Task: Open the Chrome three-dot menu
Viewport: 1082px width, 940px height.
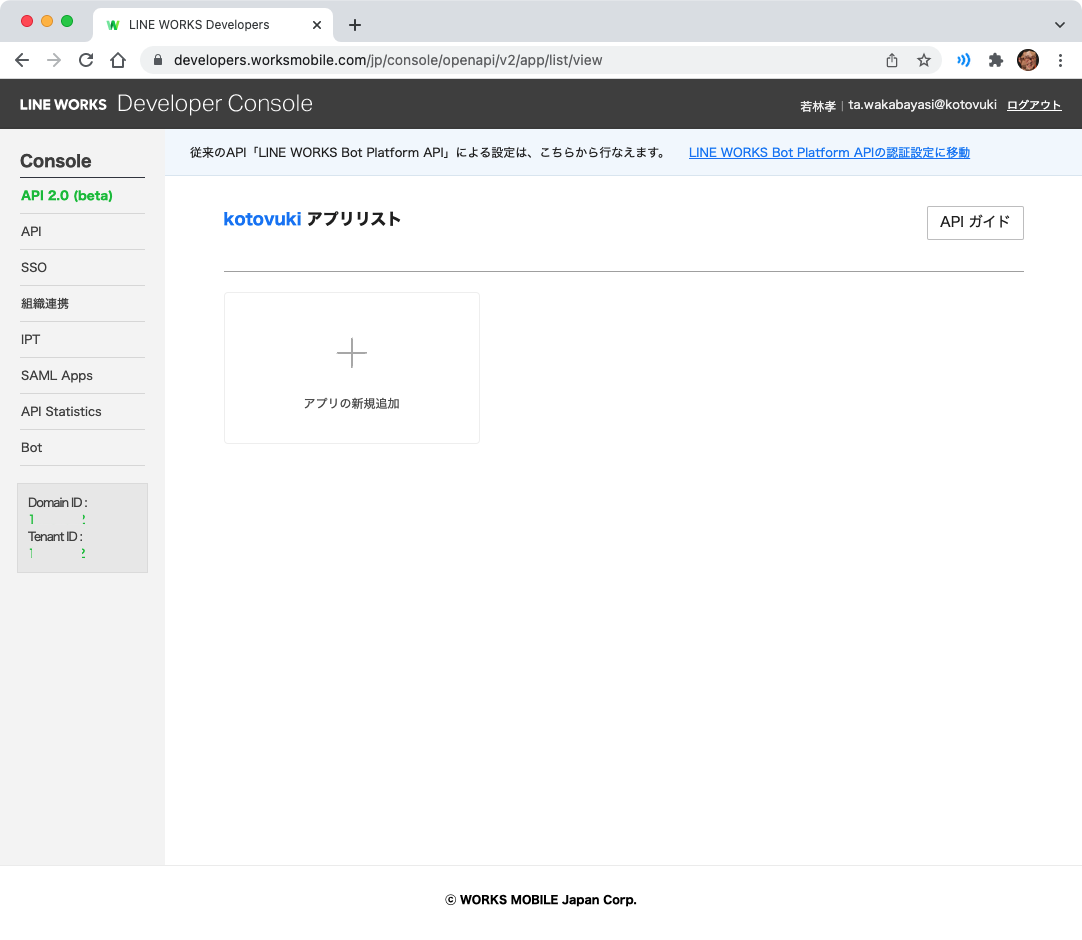Action: coord(1061,60)
